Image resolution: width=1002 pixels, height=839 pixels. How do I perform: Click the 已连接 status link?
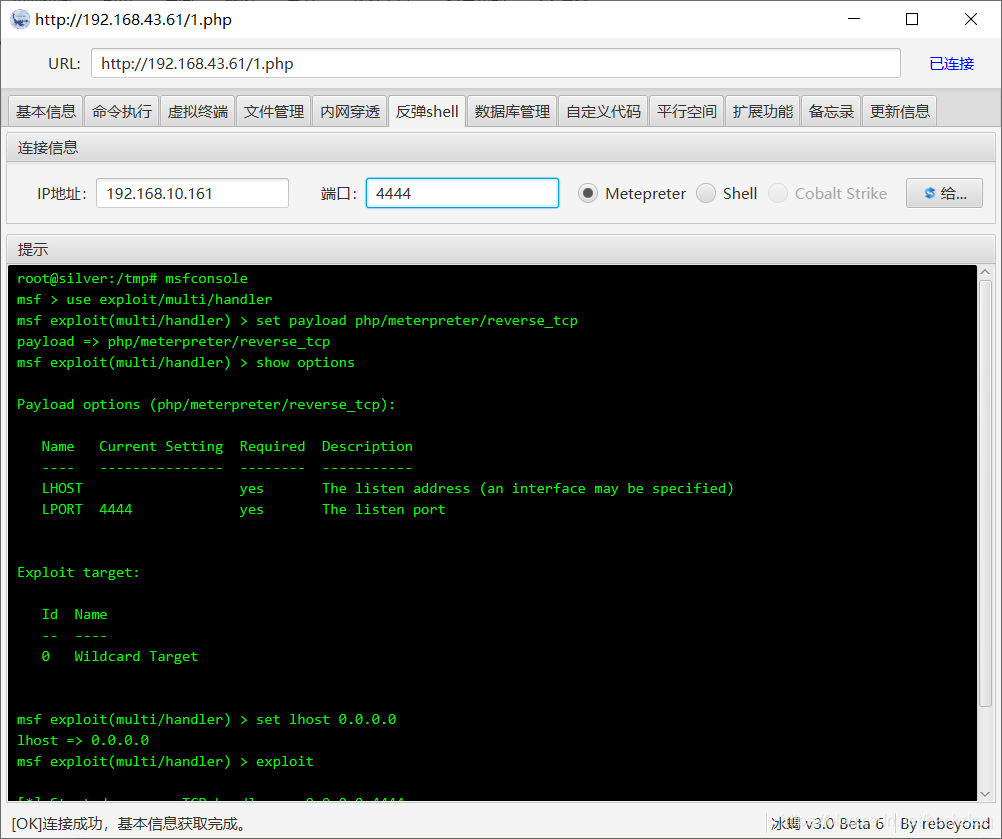point(951,63)
